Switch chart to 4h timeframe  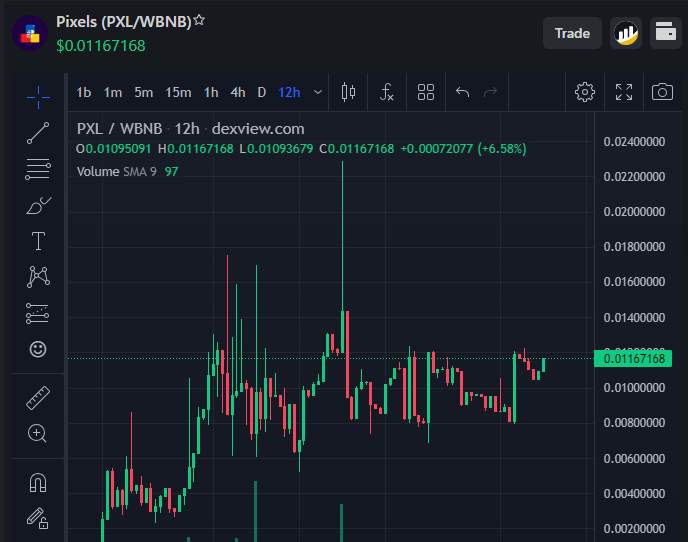[238, 93]
